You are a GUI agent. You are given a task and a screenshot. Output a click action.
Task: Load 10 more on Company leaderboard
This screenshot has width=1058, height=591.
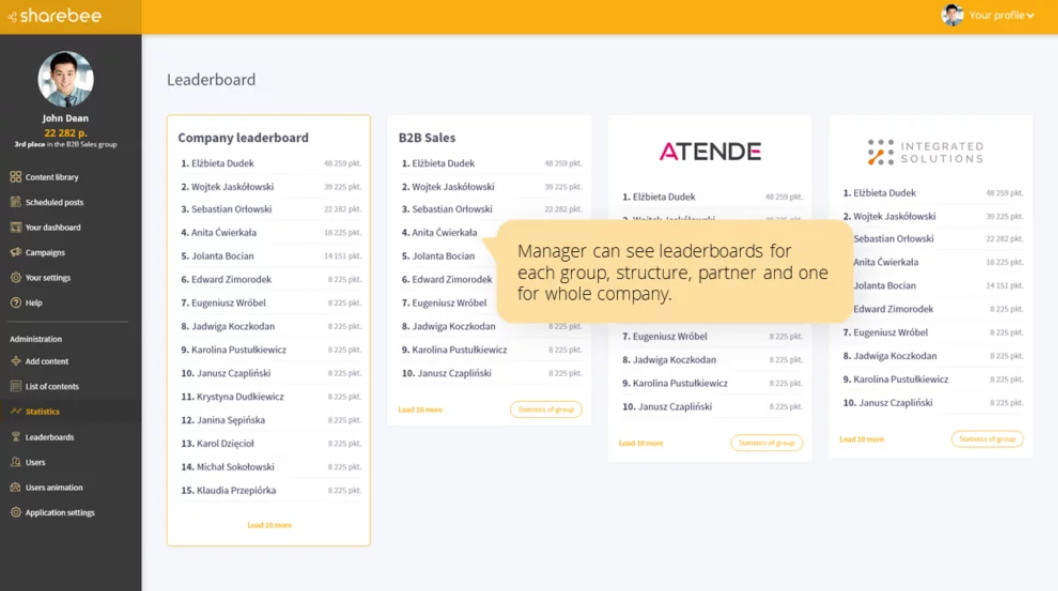[268, 525]
